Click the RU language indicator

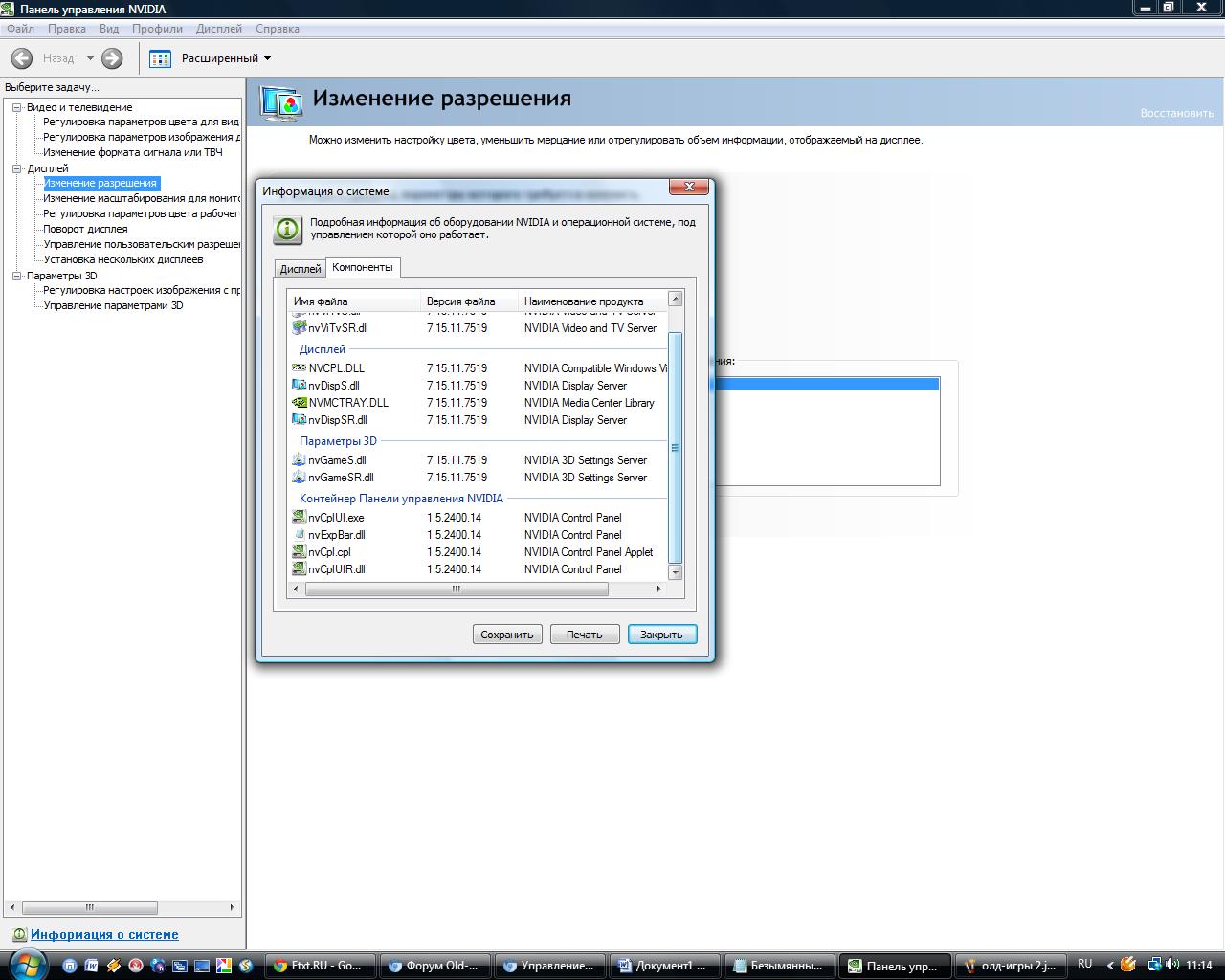pos(1084,964)
